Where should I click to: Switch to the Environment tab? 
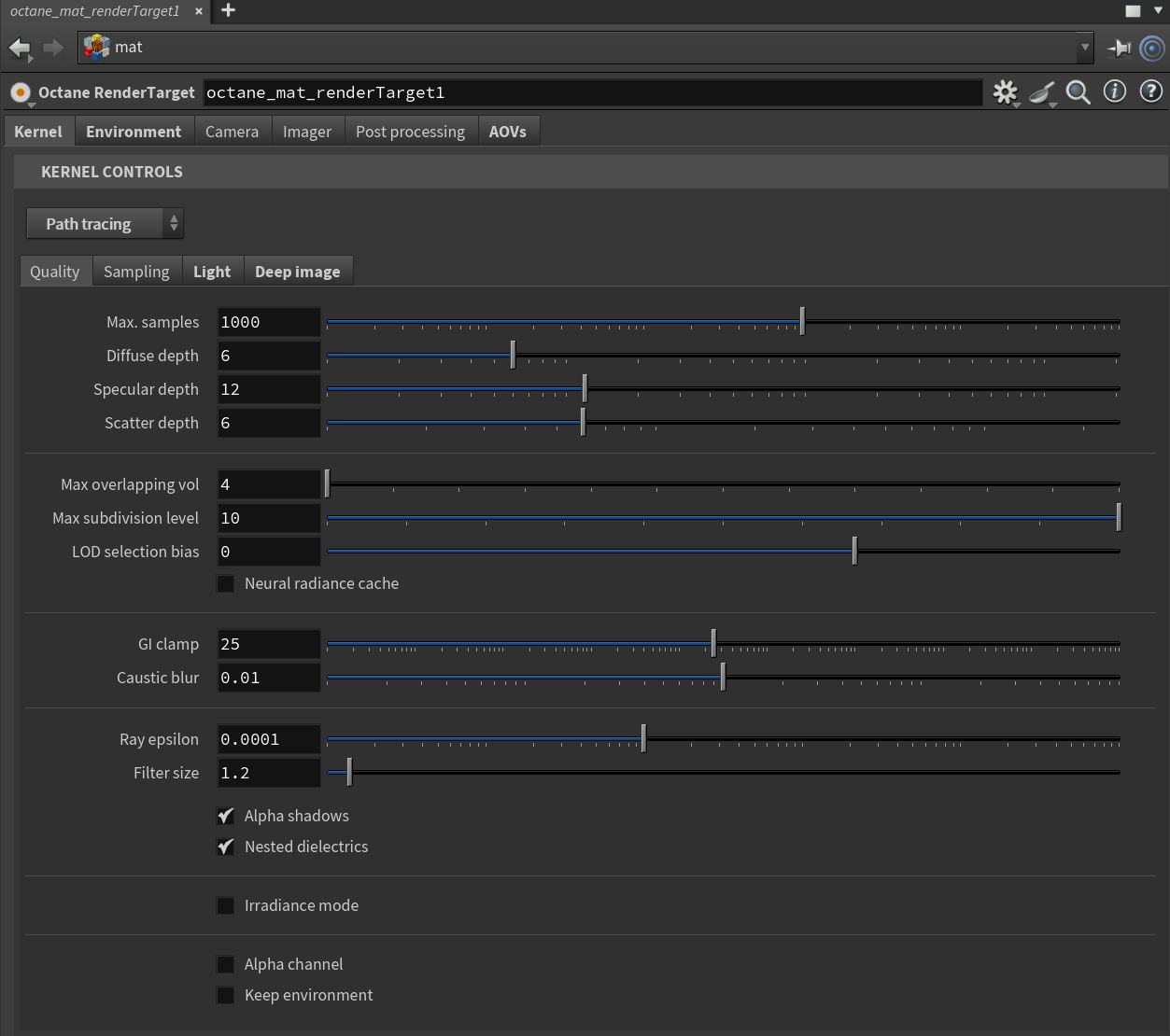coord(134,132)
